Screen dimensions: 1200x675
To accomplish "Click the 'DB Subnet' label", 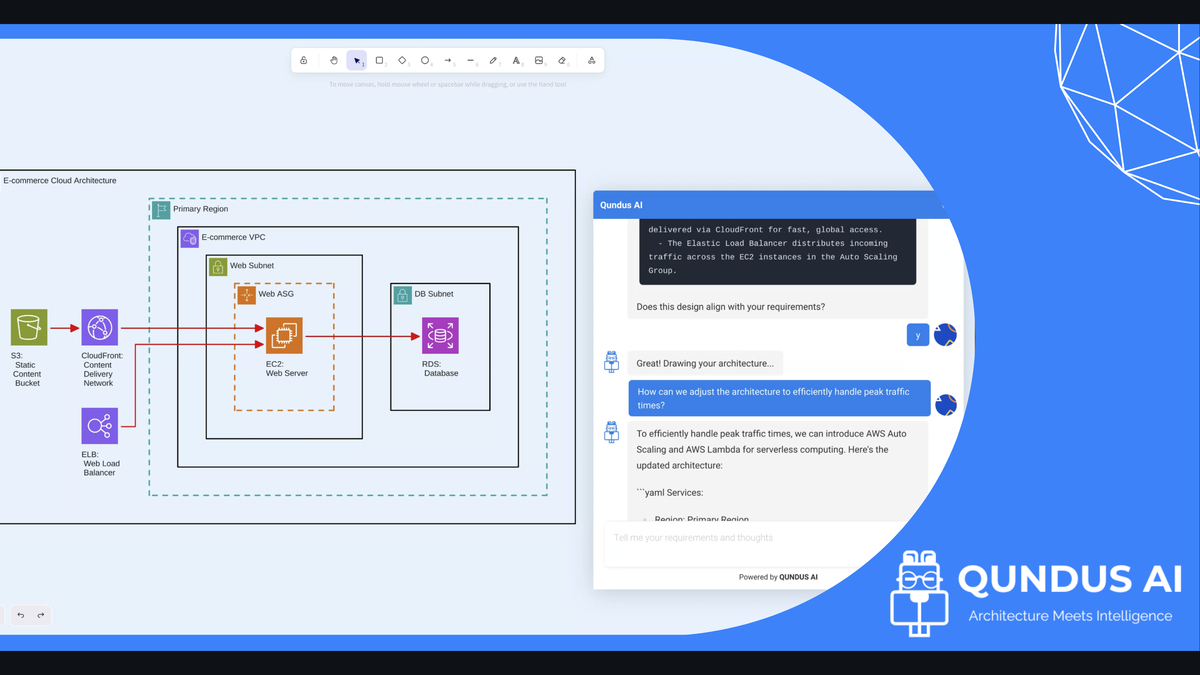I will [x=434, y=294].
